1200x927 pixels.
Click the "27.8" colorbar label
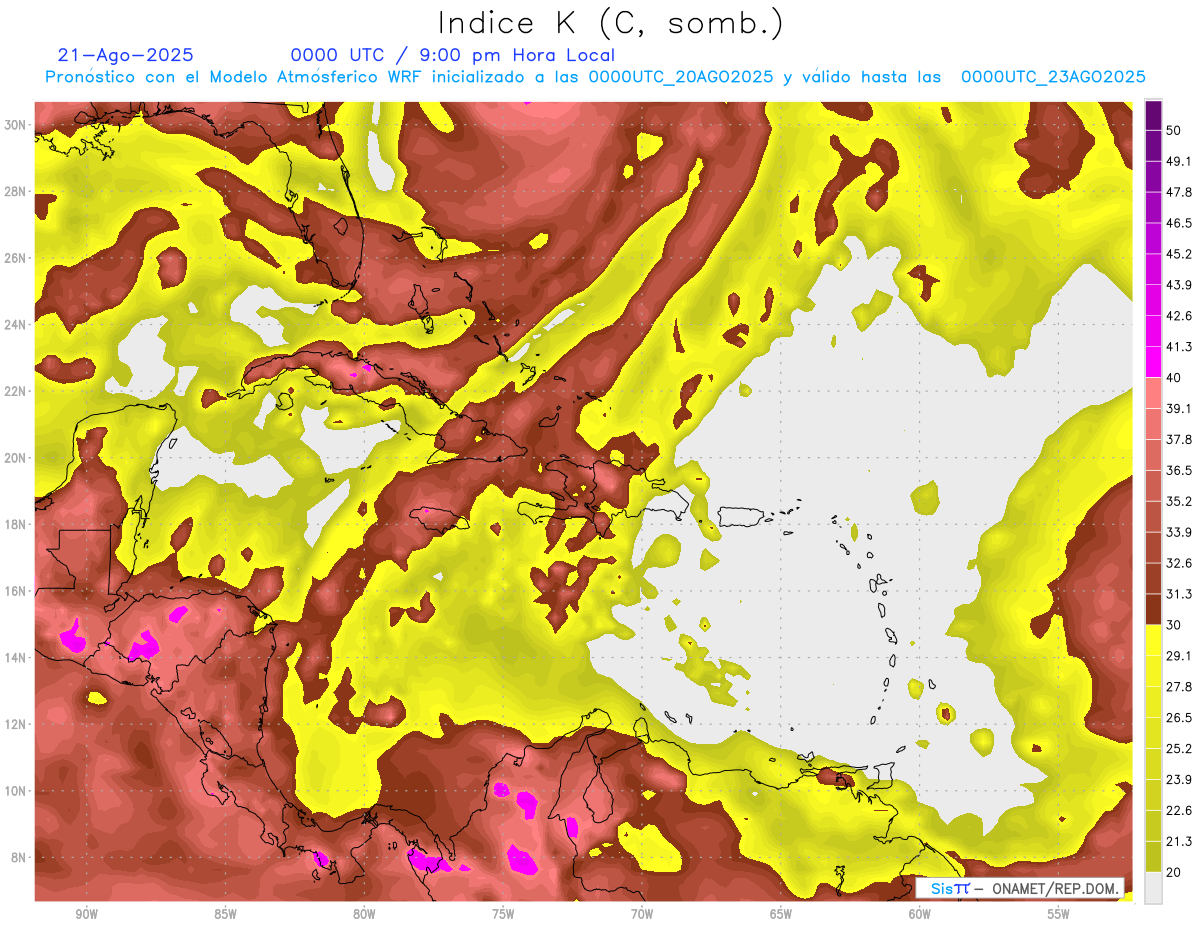pyautogui.click(x=1179, y=687)
